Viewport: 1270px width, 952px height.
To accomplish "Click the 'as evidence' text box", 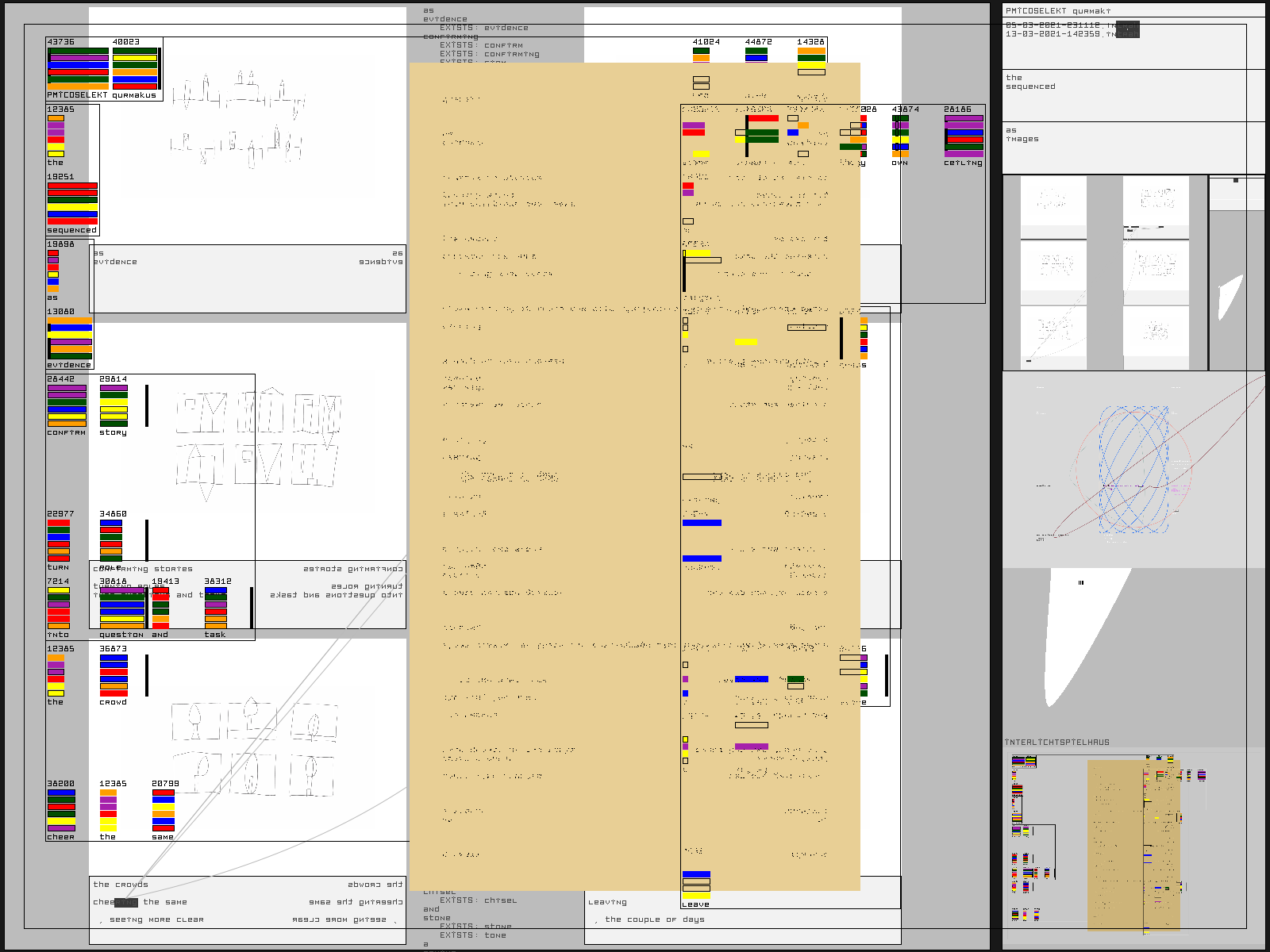I will (248, 279).
